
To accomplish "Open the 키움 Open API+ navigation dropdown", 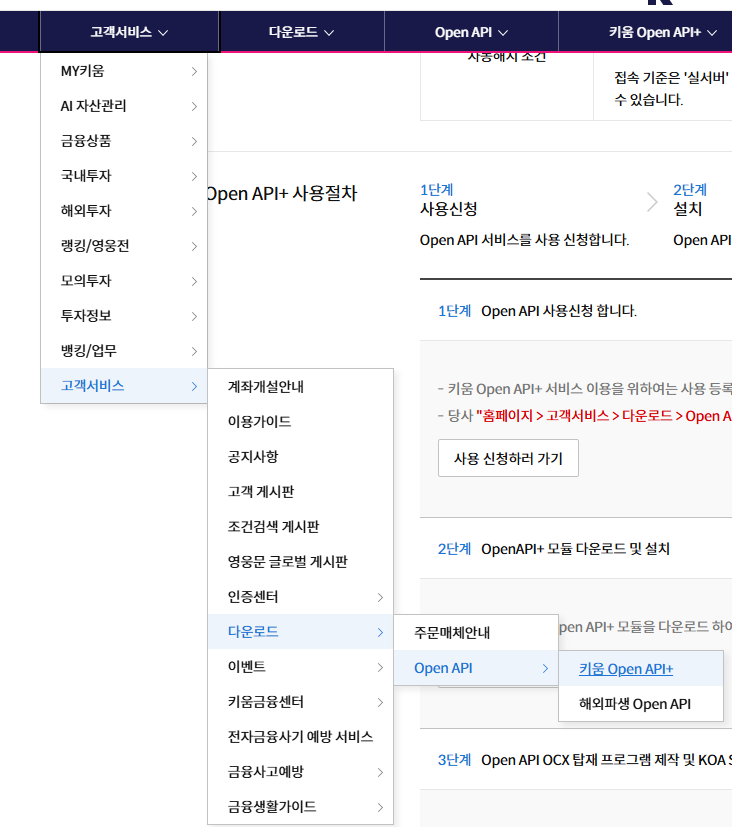I will (662, 32).
